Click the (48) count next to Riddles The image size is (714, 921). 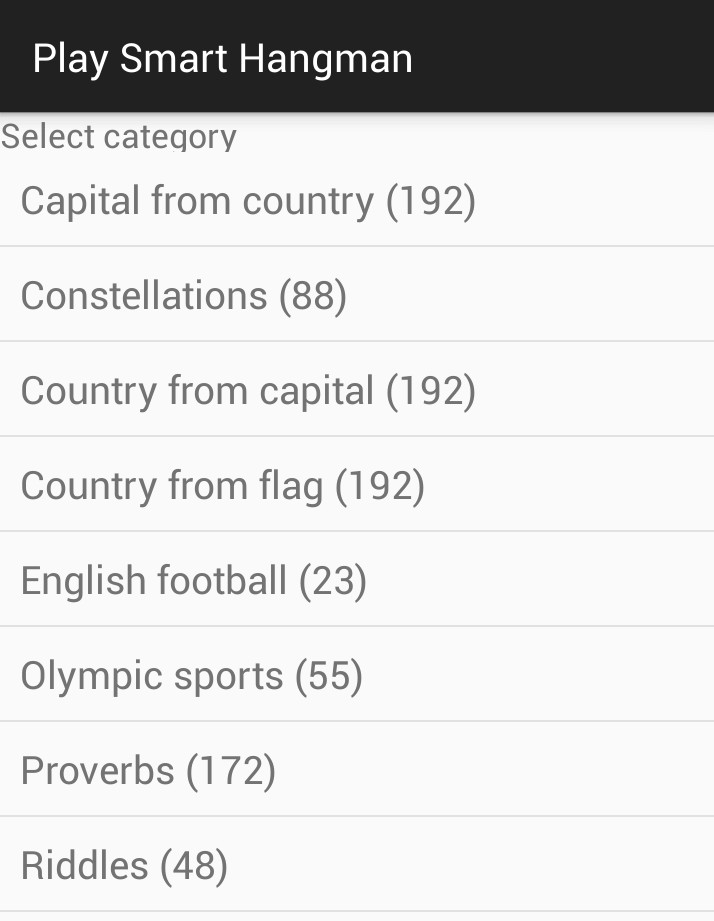194,866
